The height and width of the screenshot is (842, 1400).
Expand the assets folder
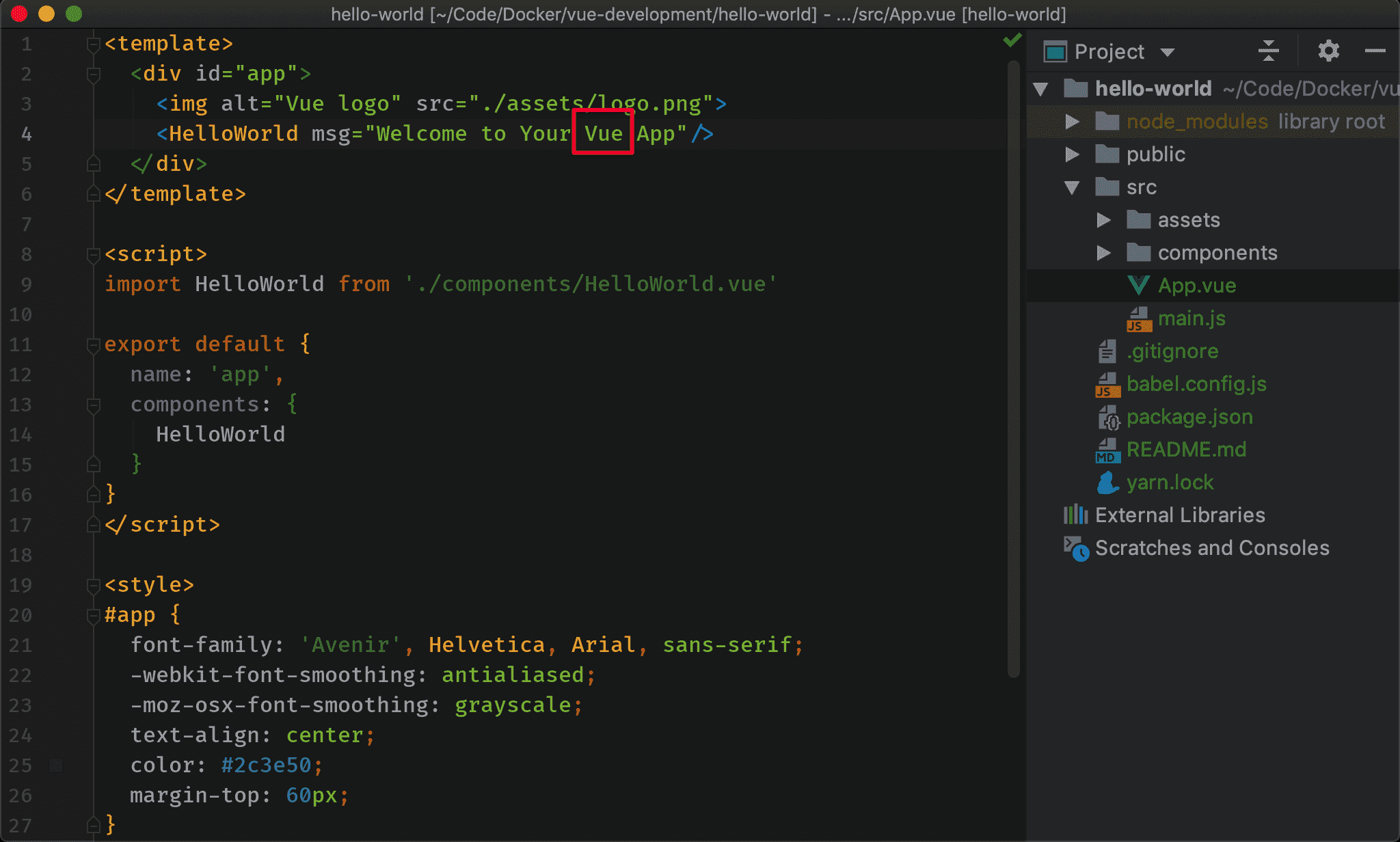click(1103, 220)
